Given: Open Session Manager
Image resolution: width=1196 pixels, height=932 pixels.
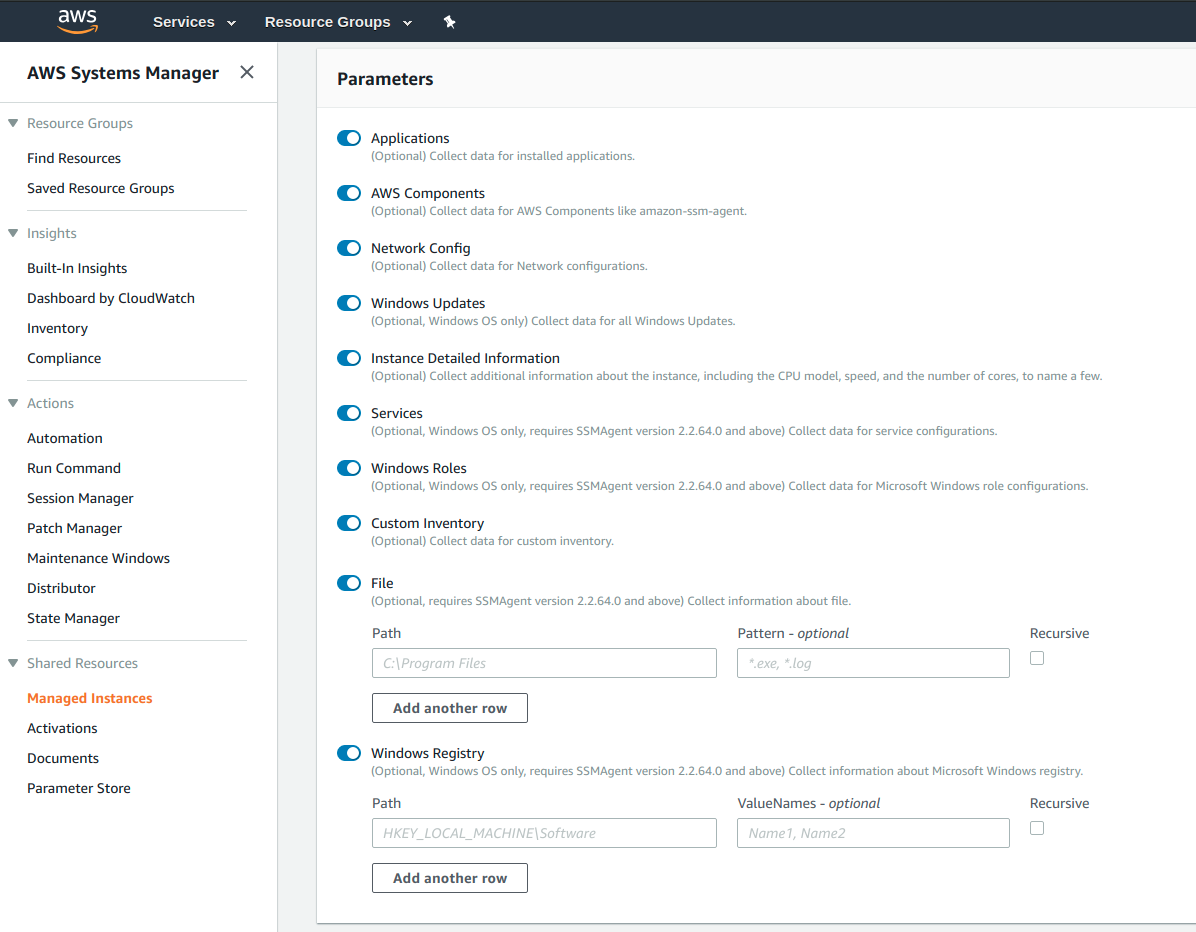Looking at the screenshot, I should [x=80, y=498].
